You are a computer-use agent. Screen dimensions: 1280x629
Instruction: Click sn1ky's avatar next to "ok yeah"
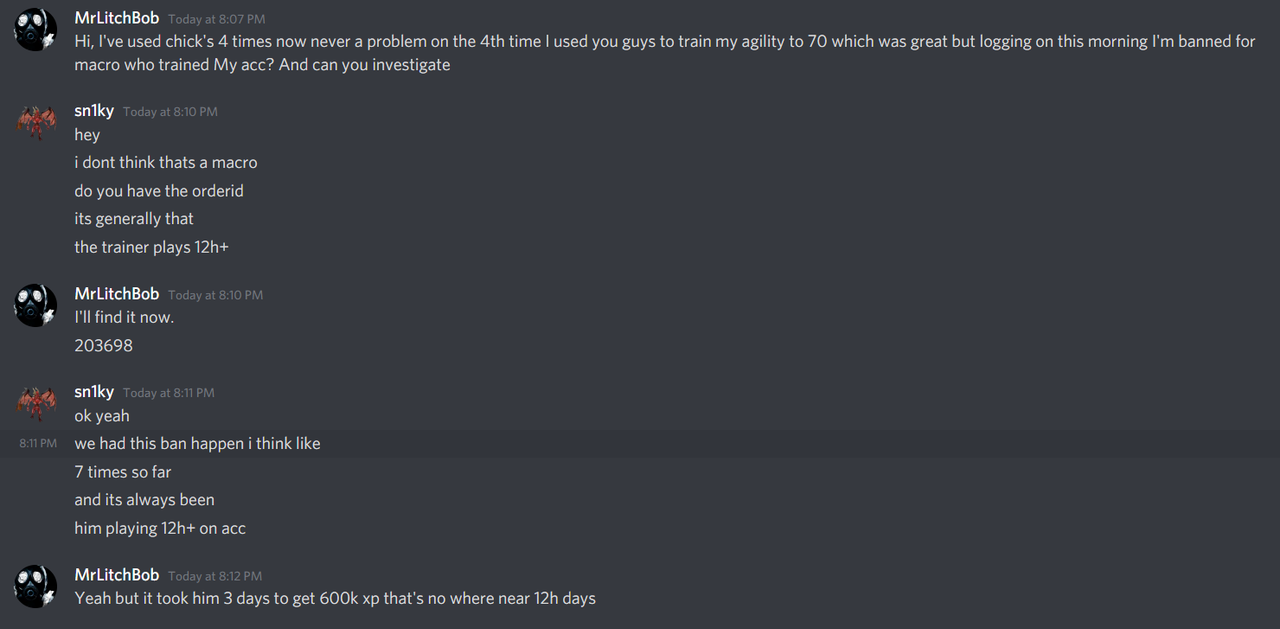35,403
